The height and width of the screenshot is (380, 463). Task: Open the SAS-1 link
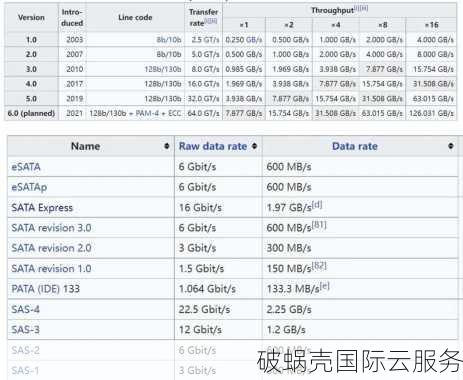25,370
